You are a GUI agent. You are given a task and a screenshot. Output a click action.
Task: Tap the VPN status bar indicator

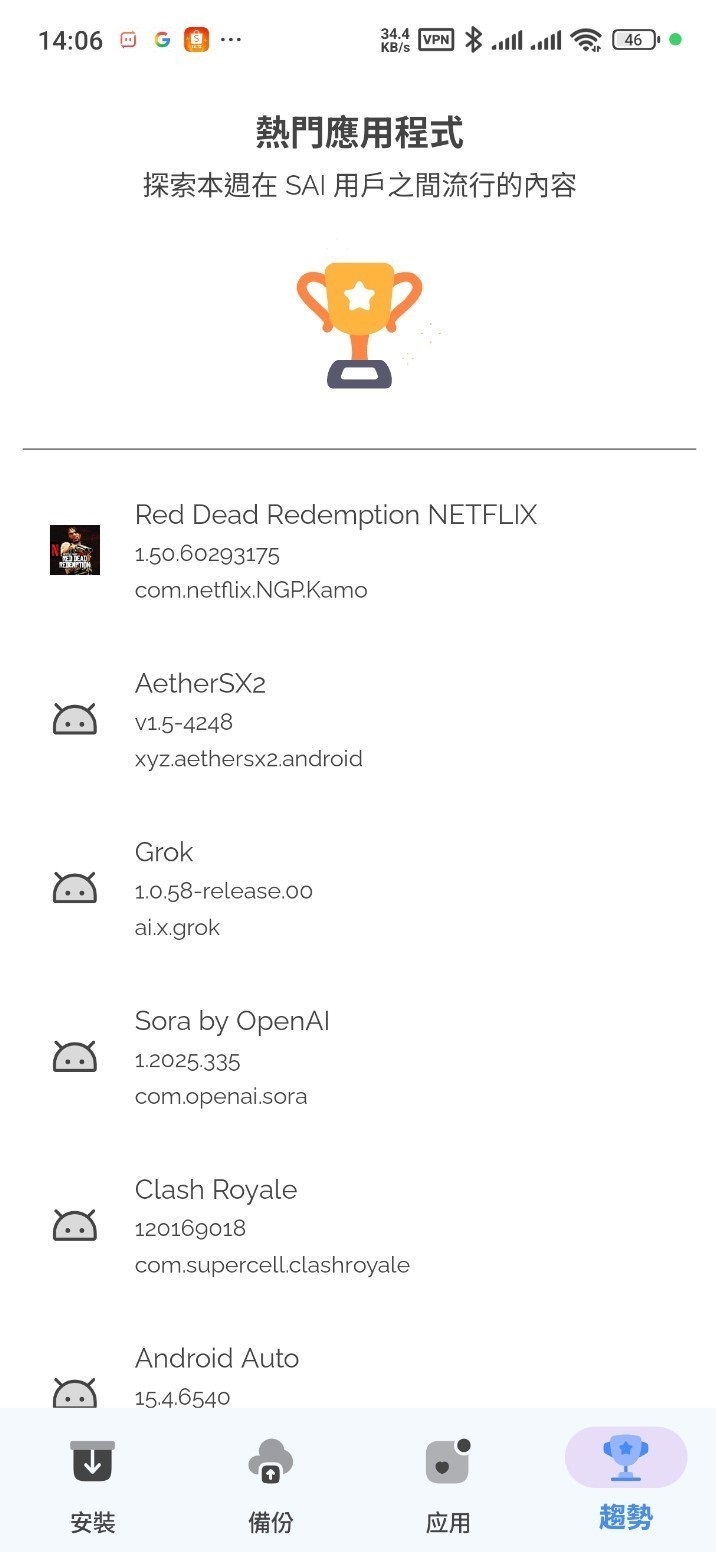[436, 40]
